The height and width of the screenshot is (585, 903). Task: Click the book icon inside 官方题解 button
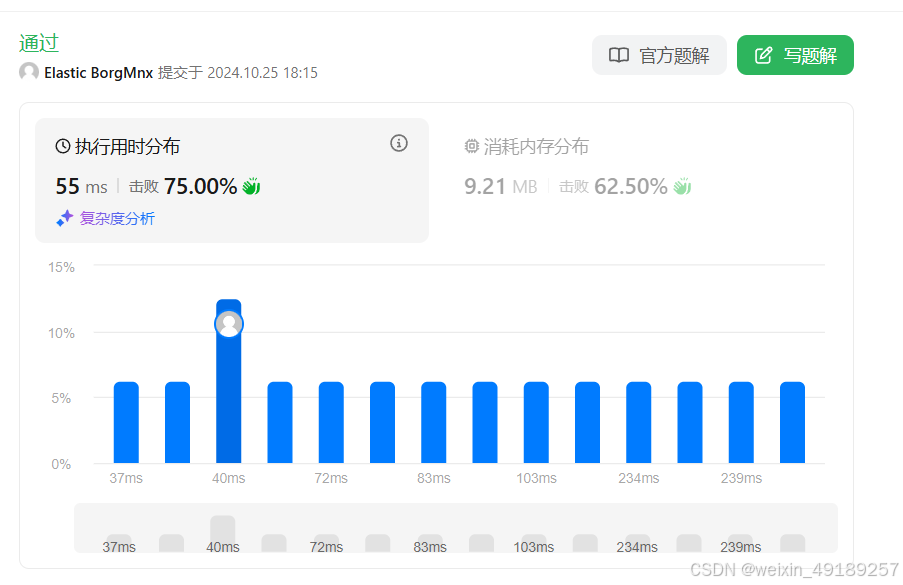point(618,55)
